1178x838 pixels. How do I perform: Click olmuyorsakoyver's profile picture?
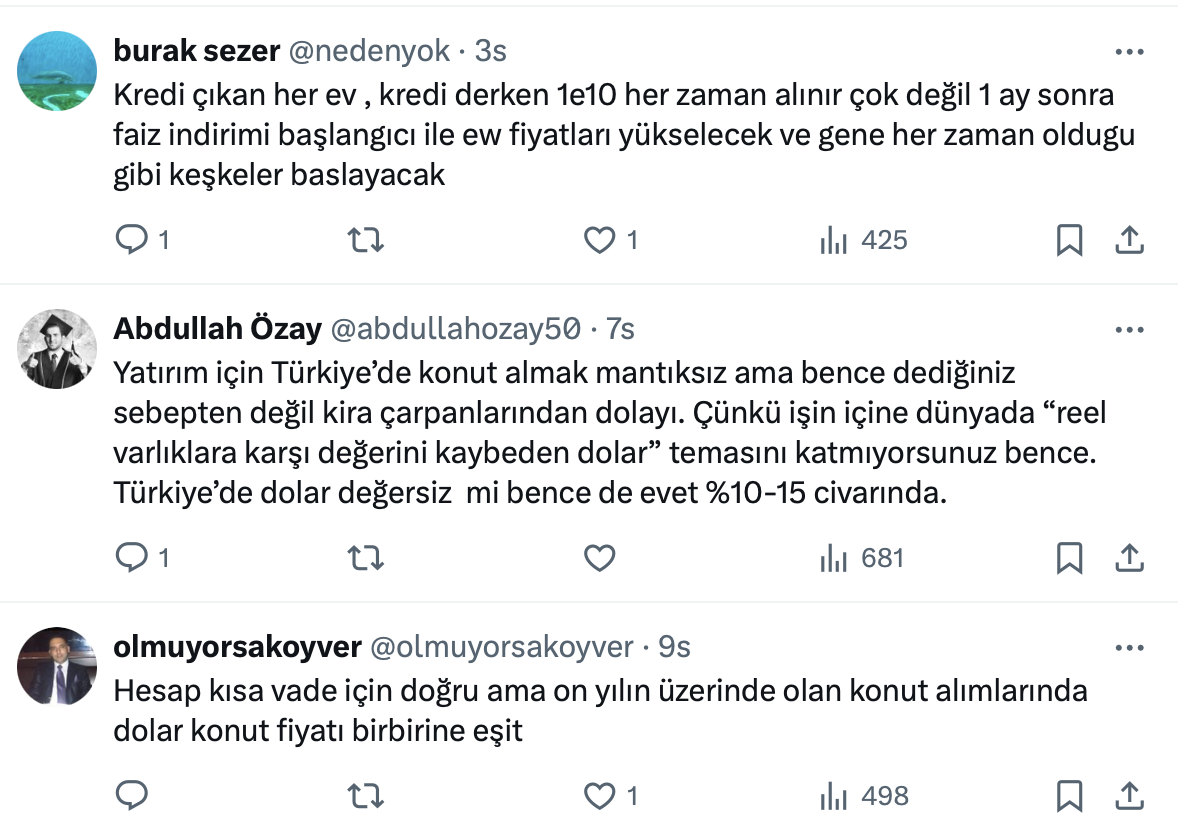click(57, 667)
